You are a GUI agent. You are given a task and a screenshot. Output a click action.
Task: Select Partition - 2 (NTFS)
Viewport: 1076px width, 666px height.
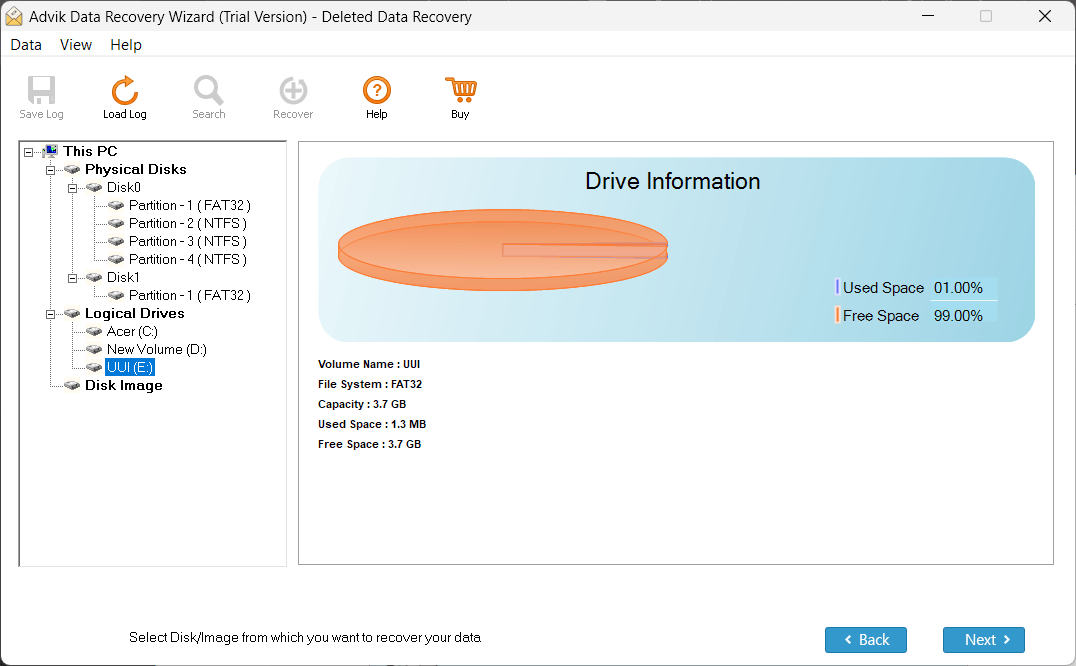(187, 223)
